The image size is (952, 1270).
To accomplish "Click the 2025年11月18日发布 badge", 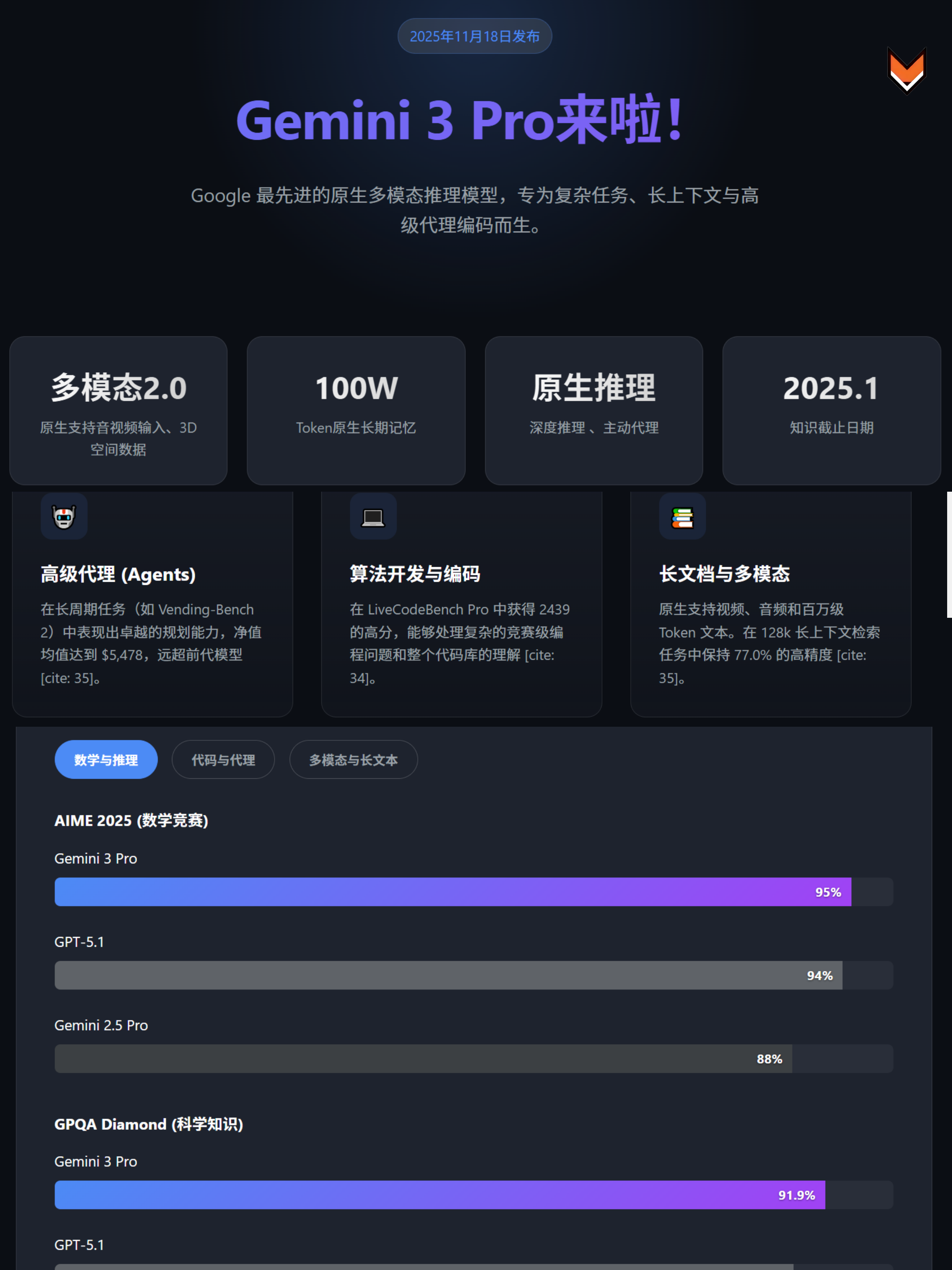I will [x=475, y=36].
